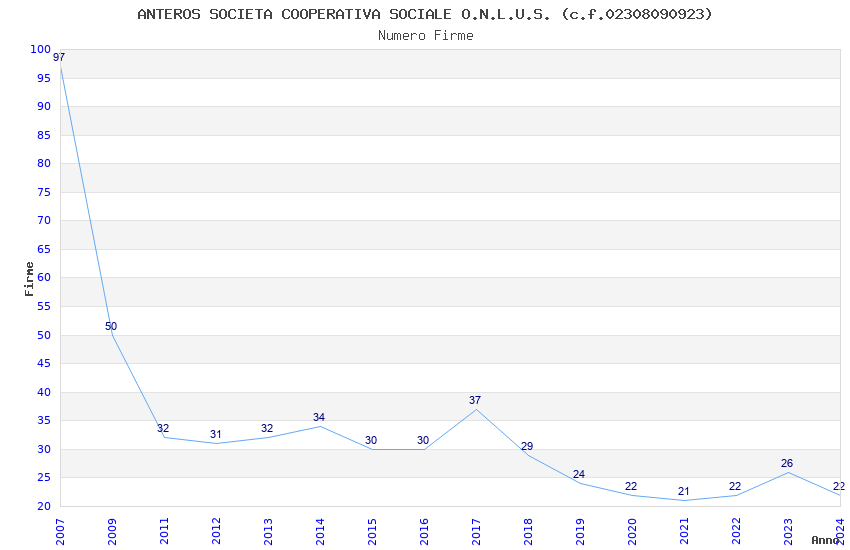The width and height of the screenshot is (850, 550).
Task: Select x-axis year label 2022
Action: [x=737, y=531]
